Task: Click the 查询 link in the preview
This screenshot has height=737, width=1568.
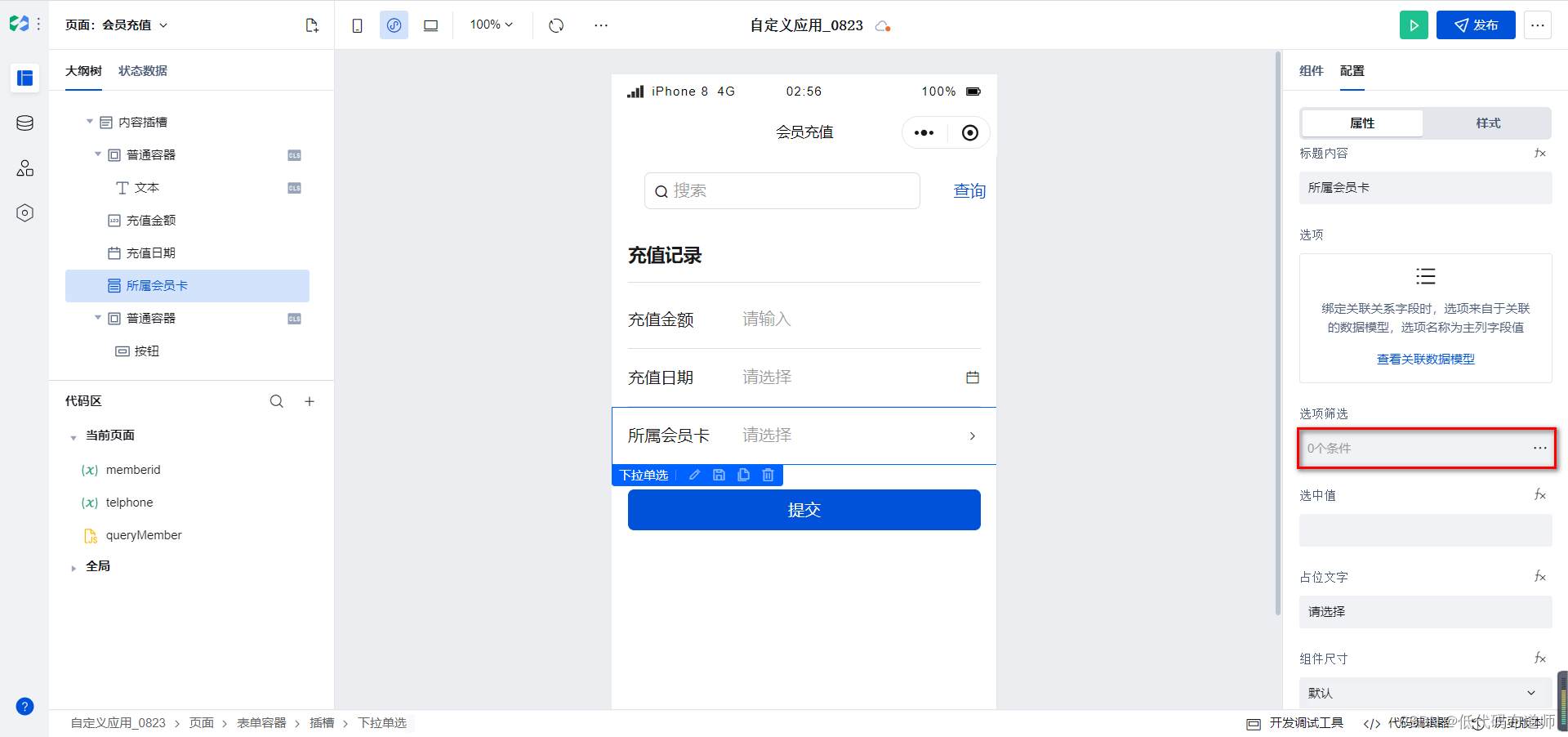Action: 969,190
